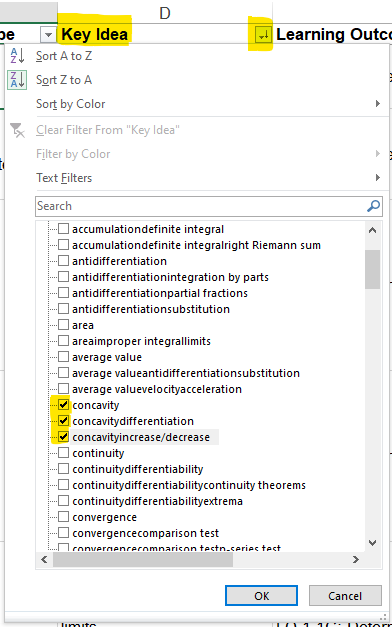Click the Key Idea header cell

click(165, 35)
